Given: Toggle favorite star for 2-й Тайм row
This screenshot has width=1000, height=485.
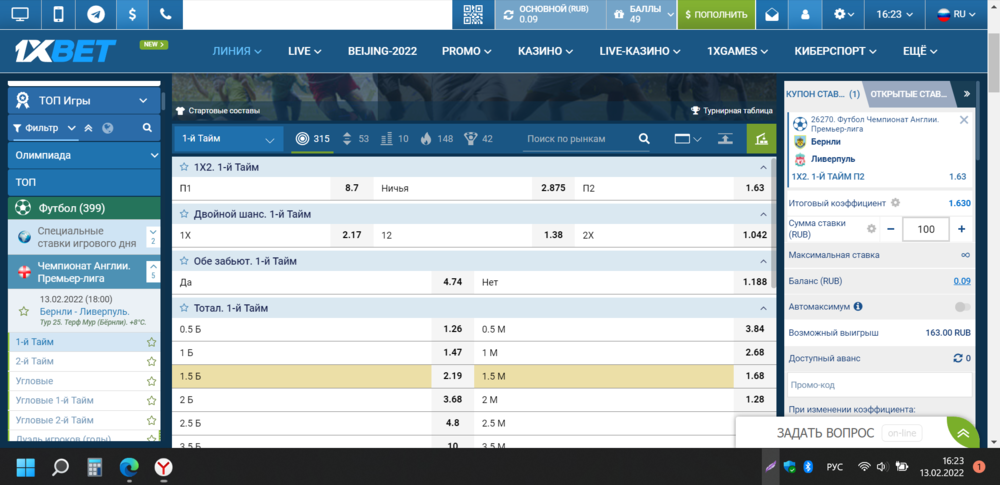Looking at the screenshot, I should 151,362.
